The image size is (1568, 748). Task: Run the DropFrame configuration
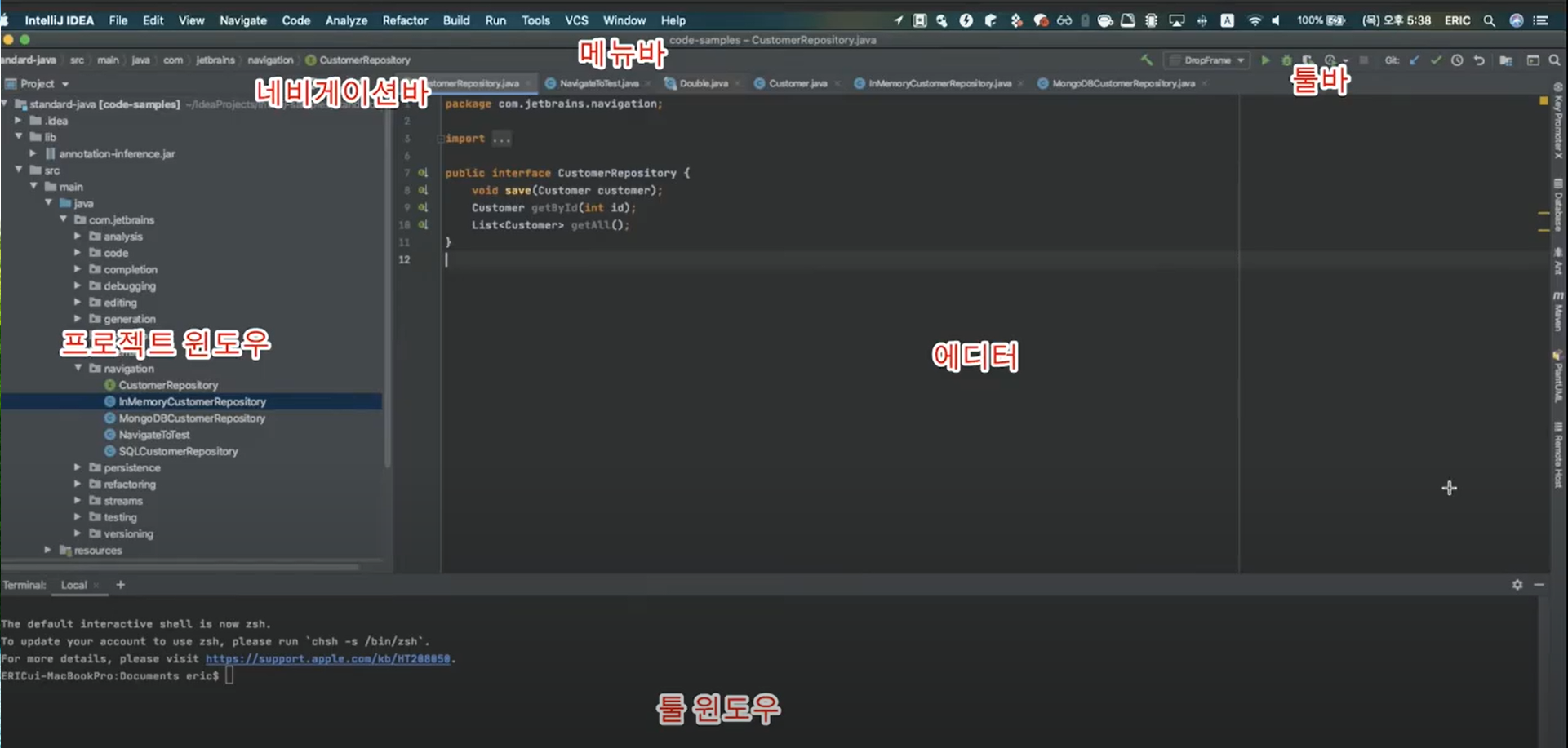[x=1265, y=60]
